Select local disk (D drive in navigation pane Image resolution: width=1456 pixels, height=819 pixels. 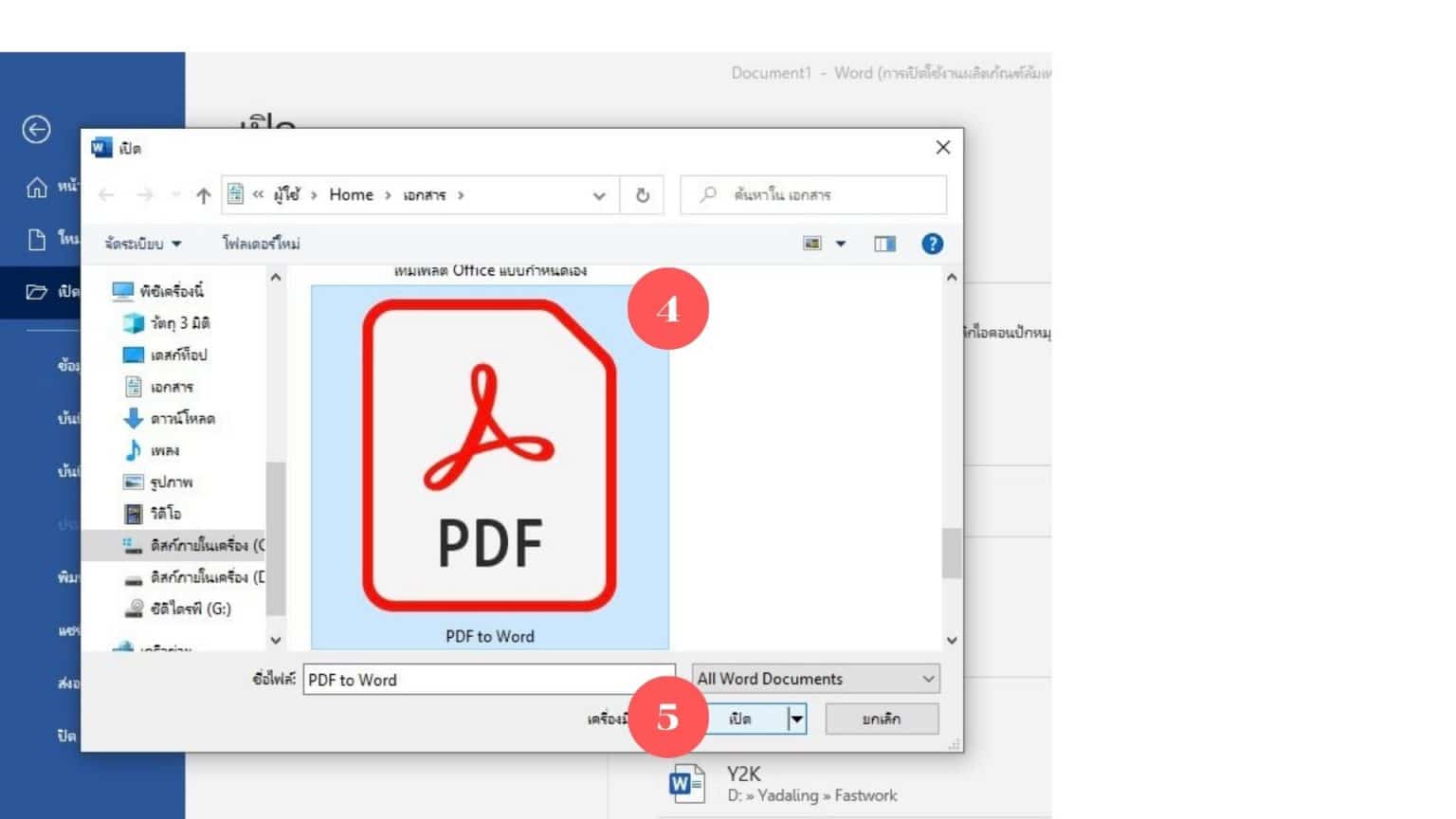point(193,577)
